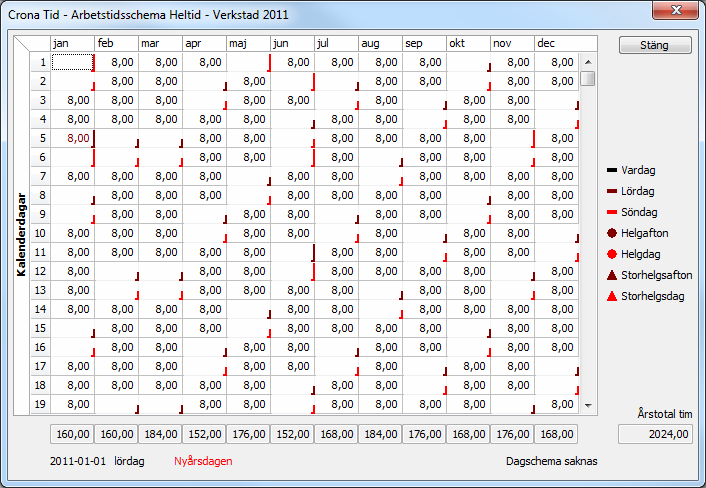Click July total 168,00
This screenshot has width=706, height=488.
tap(336, 434)
